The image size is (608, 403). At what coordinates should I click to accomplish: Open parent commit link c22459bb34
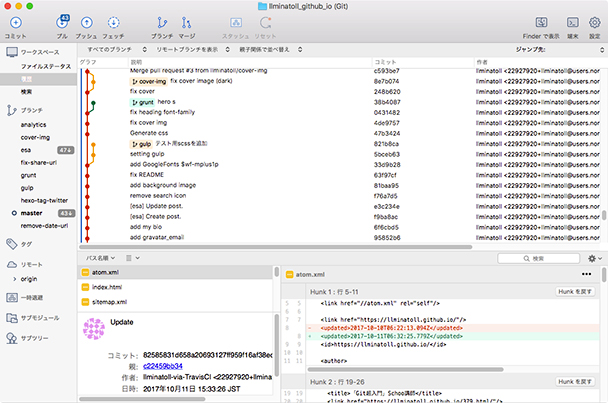pos(162,366)
